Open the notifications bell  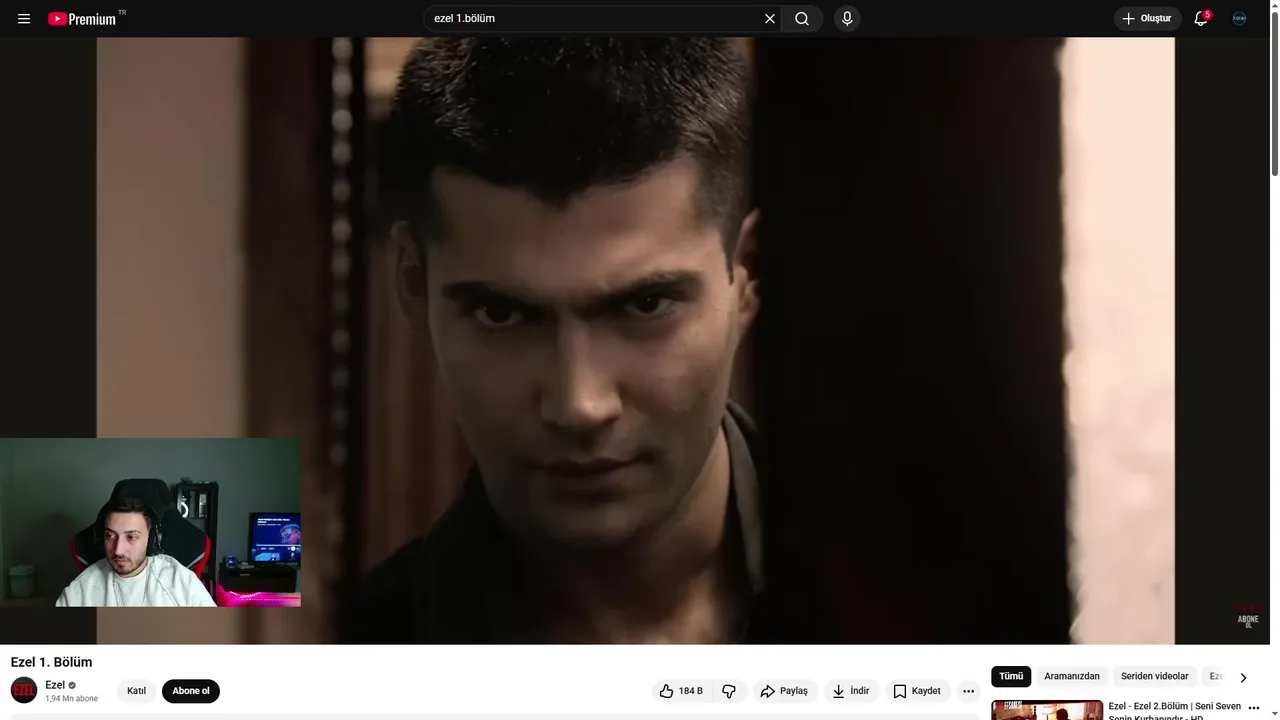pos(1201,19)
